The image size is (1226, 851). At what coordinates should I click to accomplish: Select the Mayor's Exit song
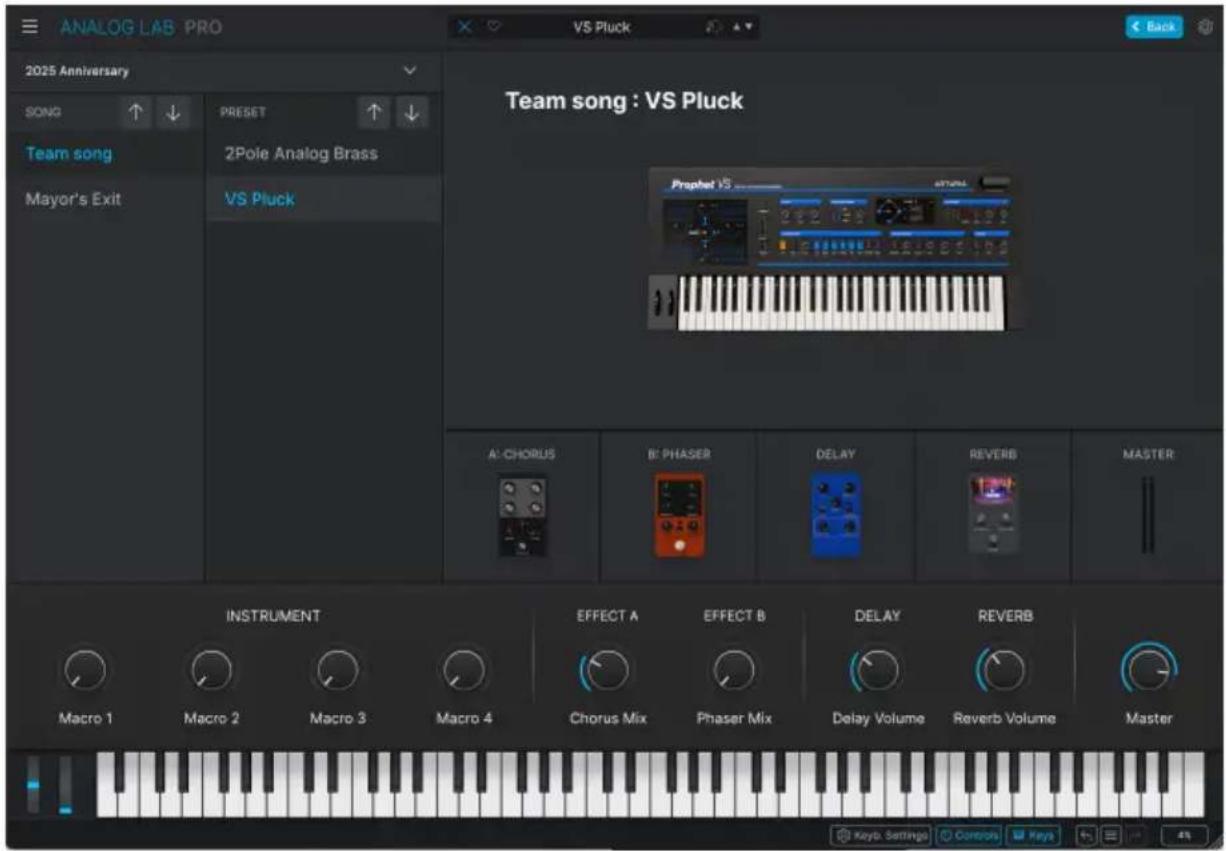[x=106, y=199]
